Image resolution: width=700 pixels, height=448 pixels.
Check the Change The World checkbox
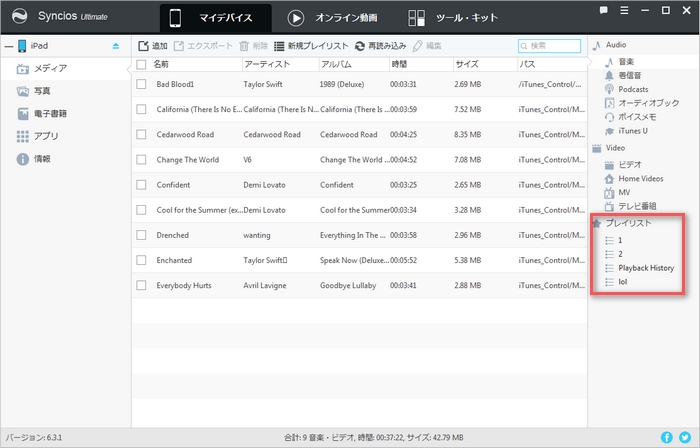[141, 159]
